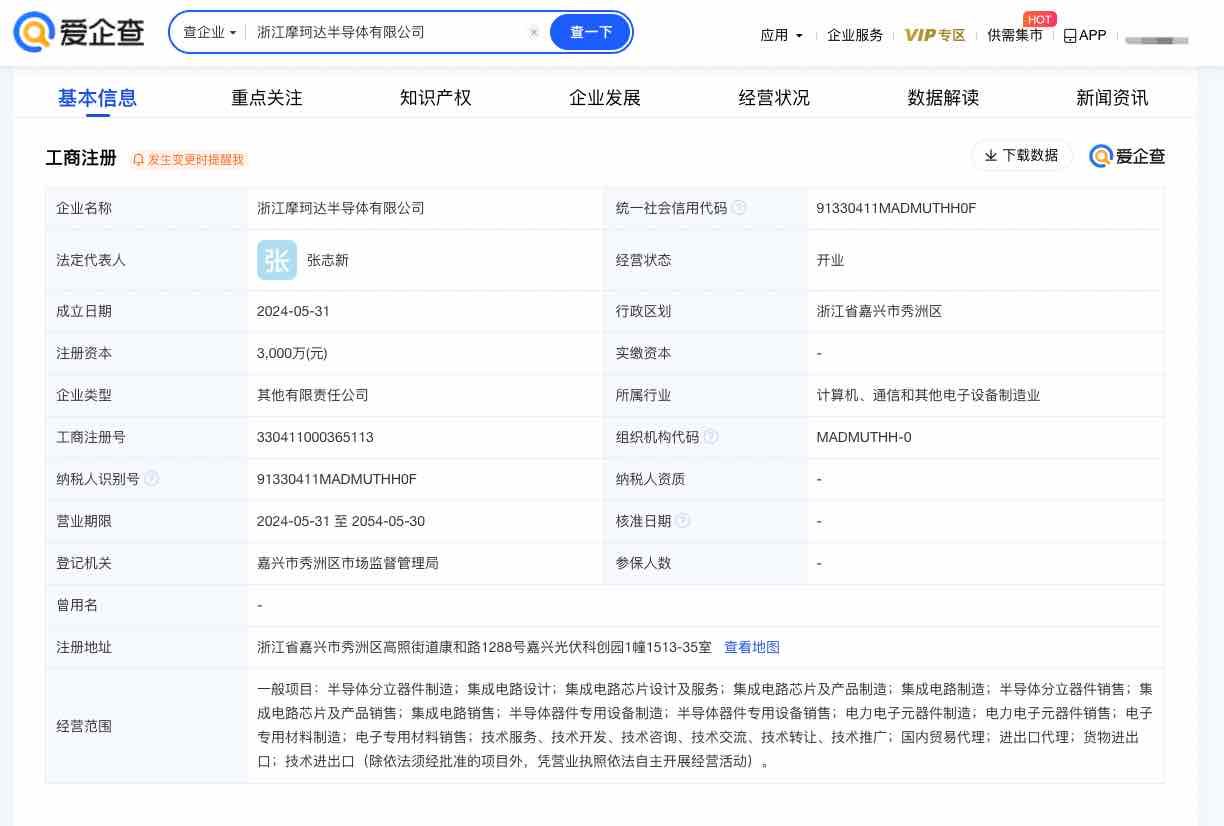Click the 工商注册 section heading
The image size is (1224, 826).
click(x=81, y=158)
